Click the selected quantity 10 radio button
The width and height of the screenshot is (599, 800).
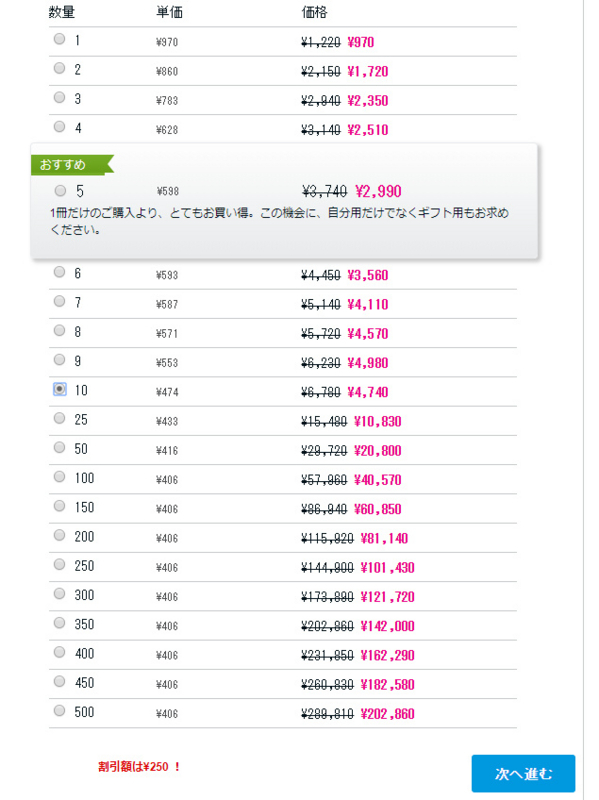coord(60,389)
